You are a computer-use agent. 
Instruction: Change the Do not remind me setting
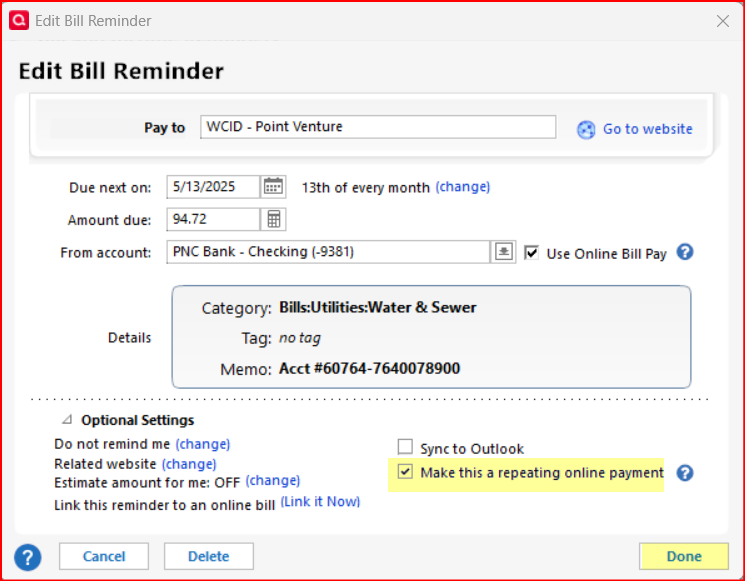pos(203,444)
